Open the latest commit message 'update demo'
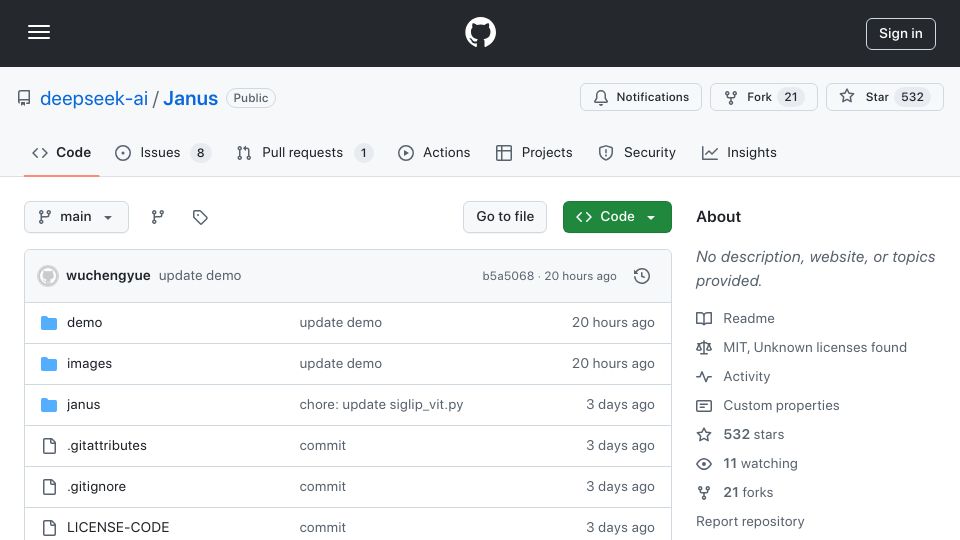This screenshot has height=540, width=960. (x=200, y=276)
